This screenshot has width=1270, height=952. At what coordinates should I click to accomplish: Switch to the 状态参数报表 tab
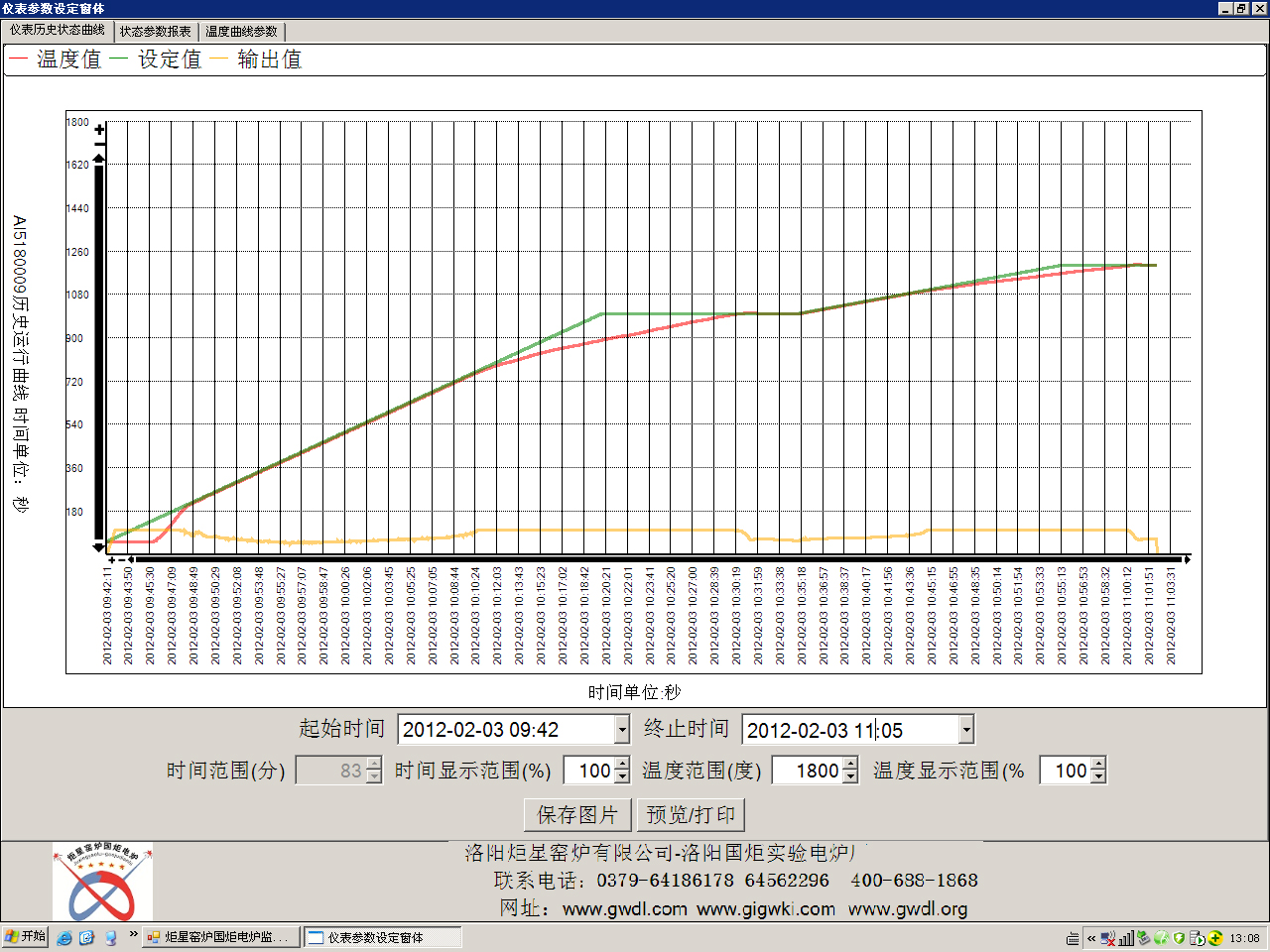[x=156, y=32]
